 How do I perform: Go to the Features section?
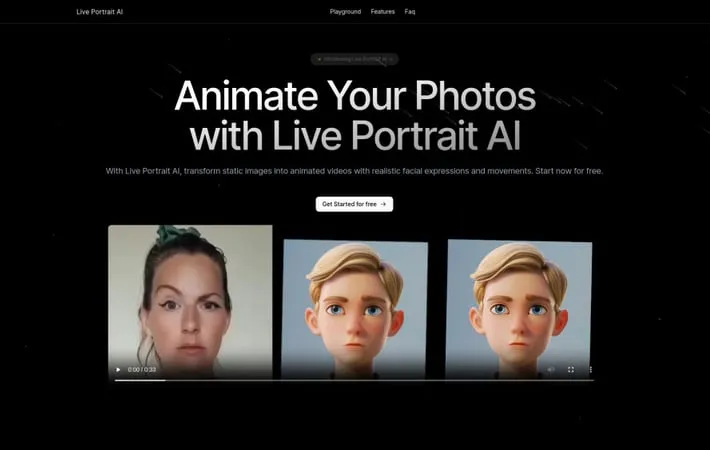pos(382,12)
